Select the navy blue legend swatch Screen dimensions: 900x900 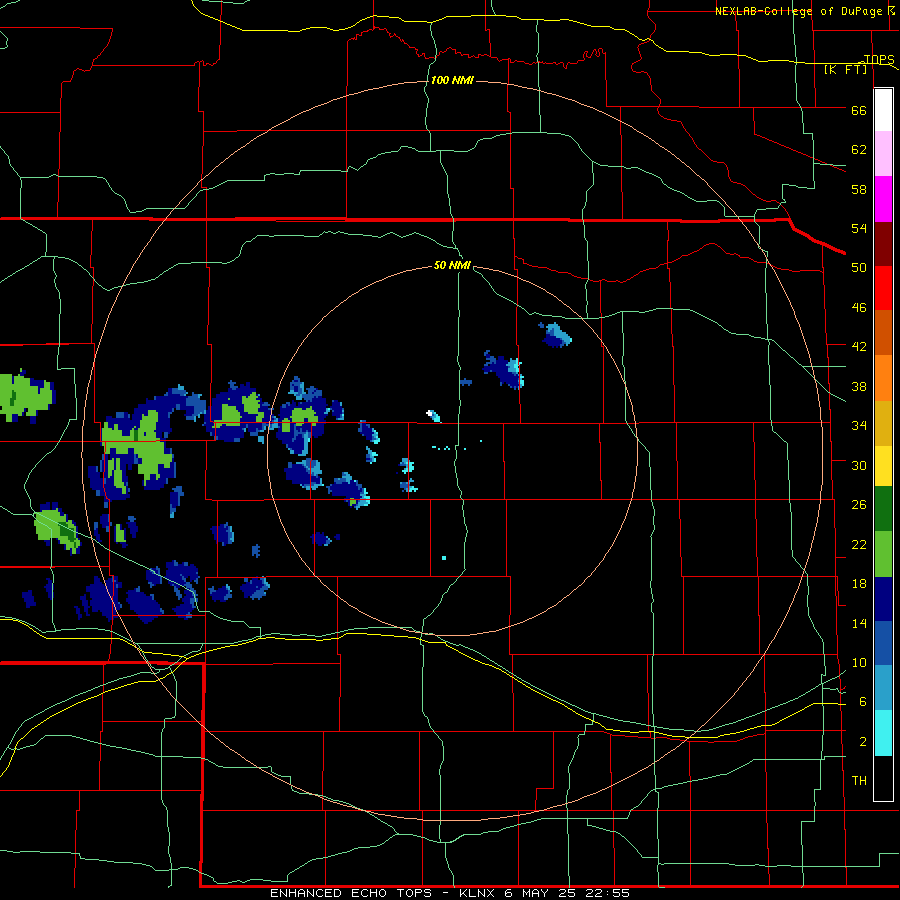[x=883, y=599]
